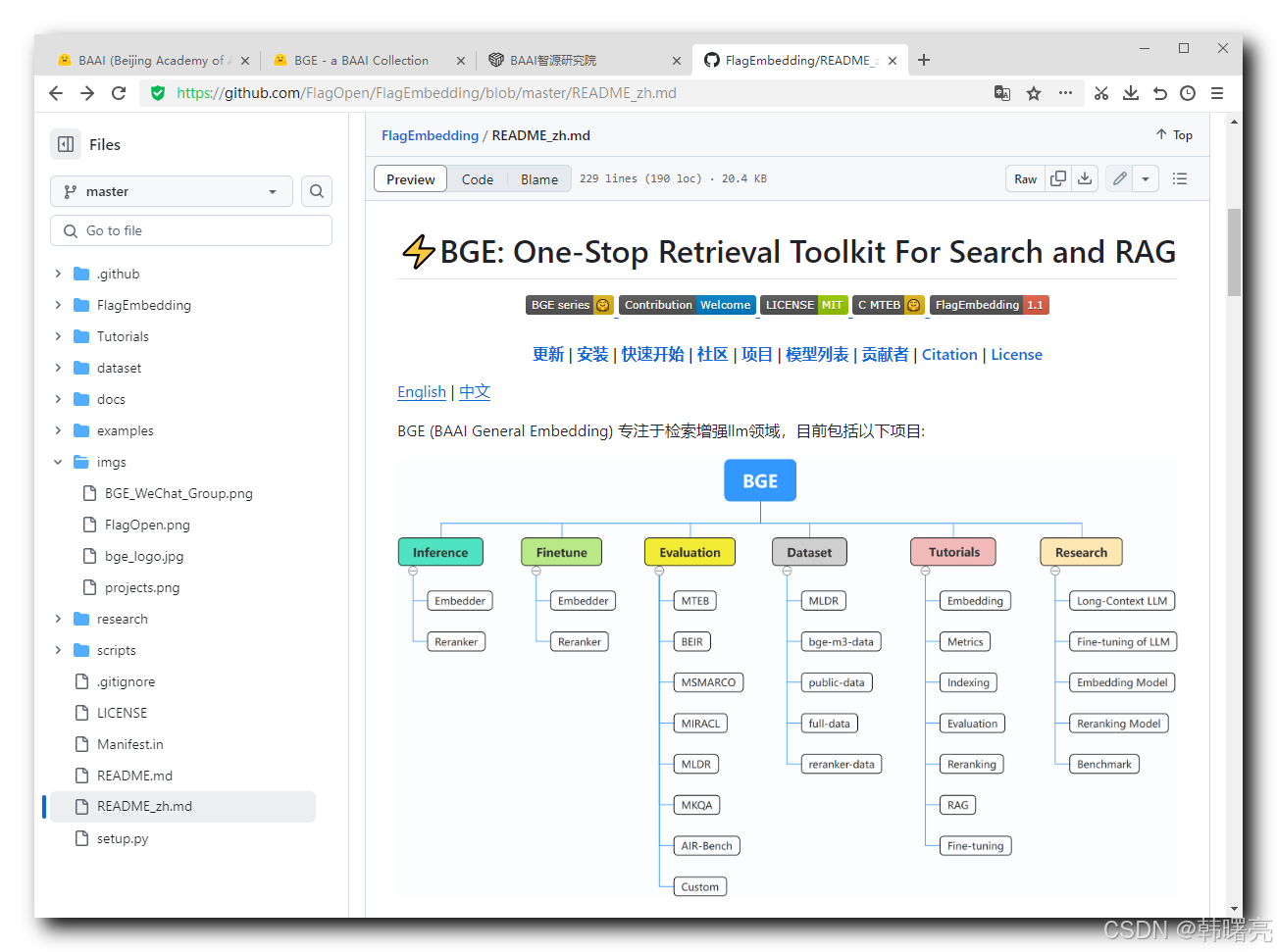Viewport: 1277px width, 952px height.
Task: Open Manifest.in file
Action: [x=130, y=744]
